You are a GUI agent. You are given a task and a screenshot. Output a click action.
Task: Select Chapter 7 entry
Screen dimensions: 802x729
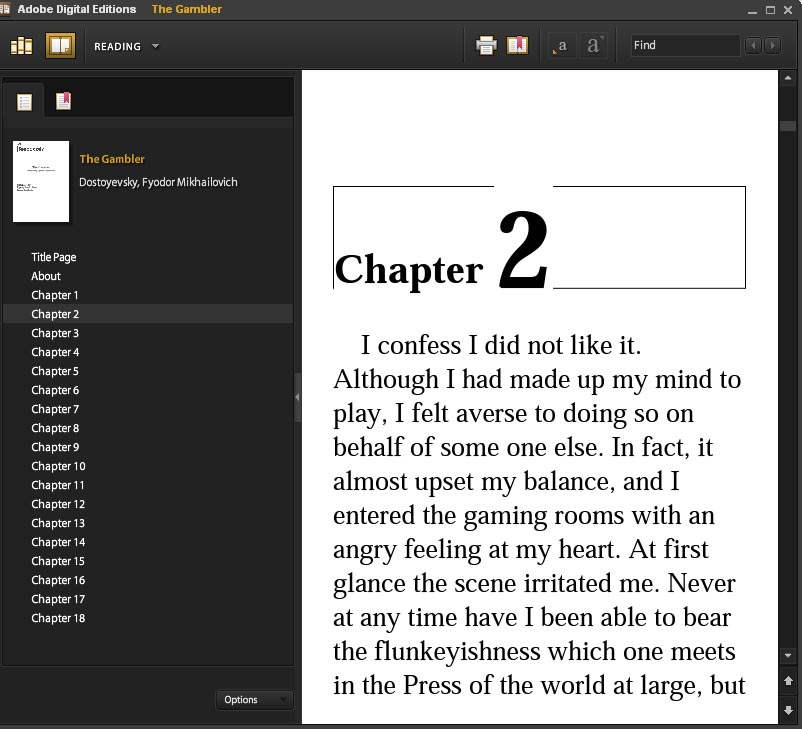click(x=55, y=409)
